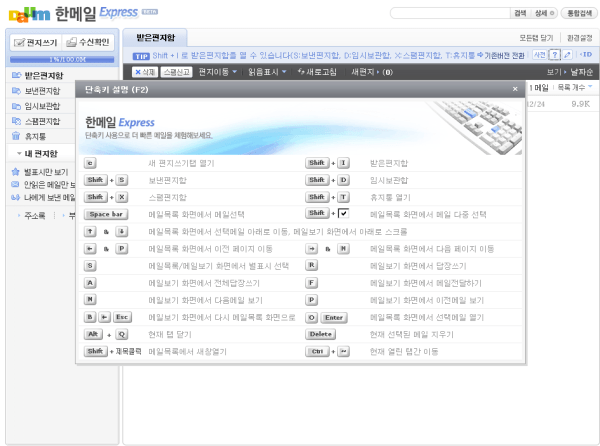Collapse the 내 편지함 section

37,154
